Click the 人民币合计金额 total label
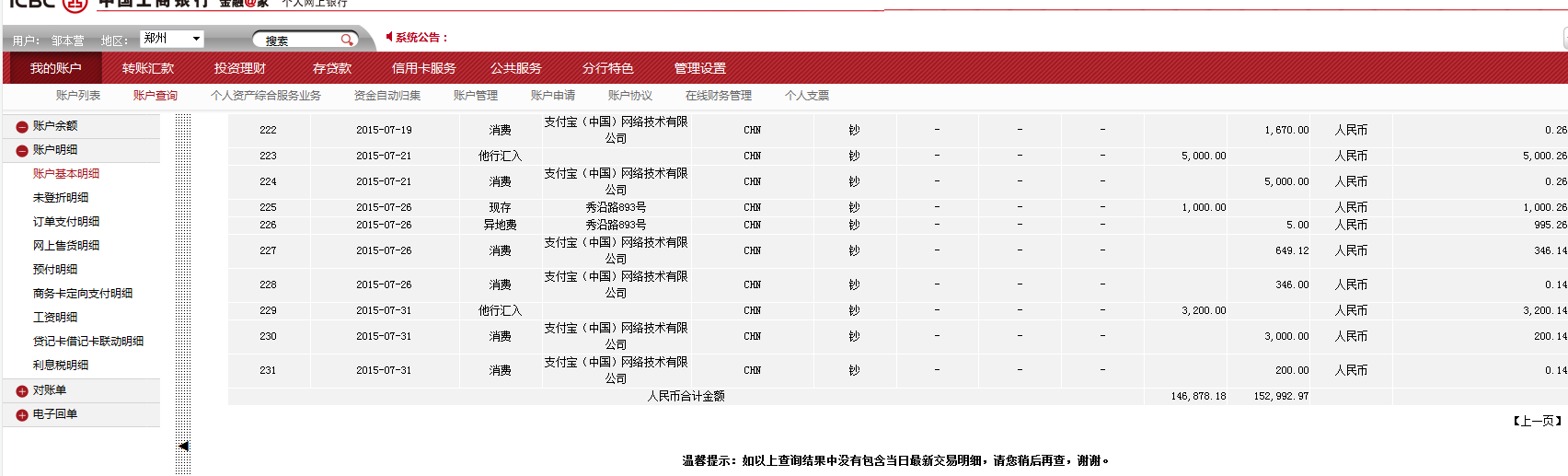The image size is (1568, 476). [686, 396]
